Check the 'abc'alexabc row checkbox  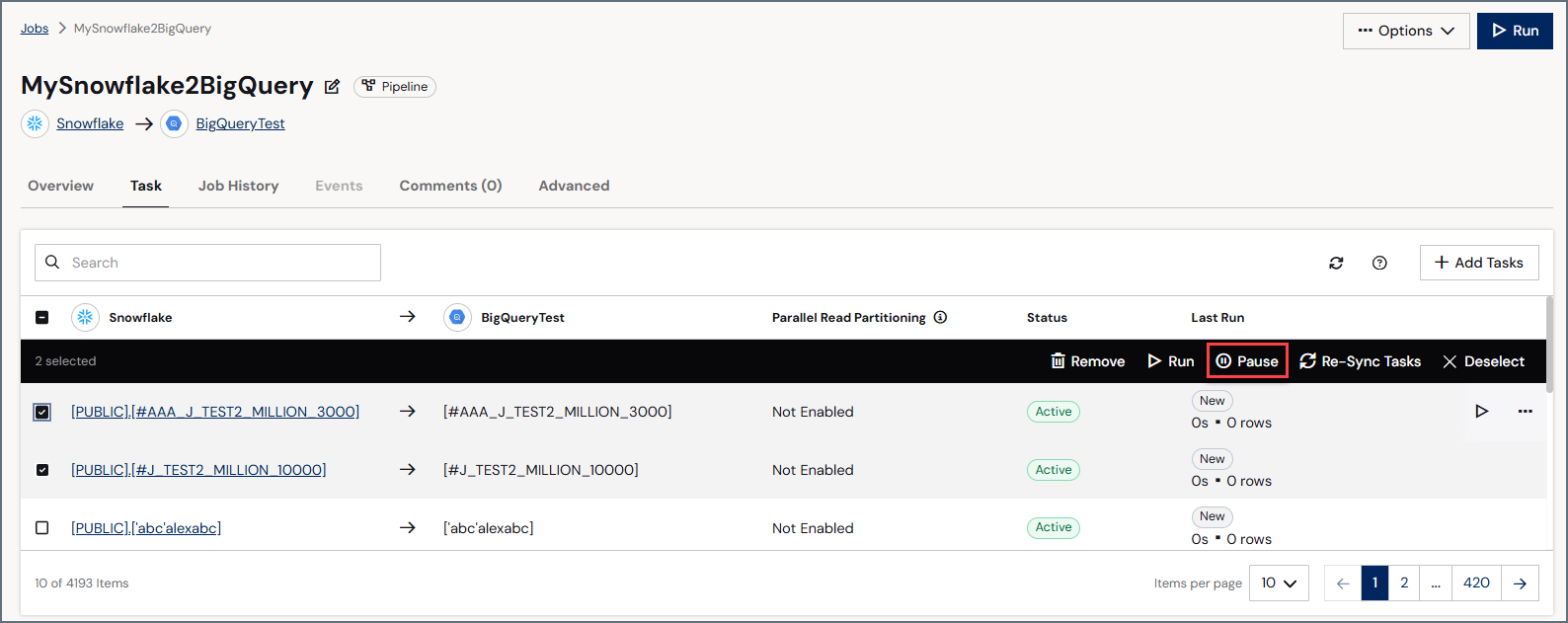(x=41, y=528)
